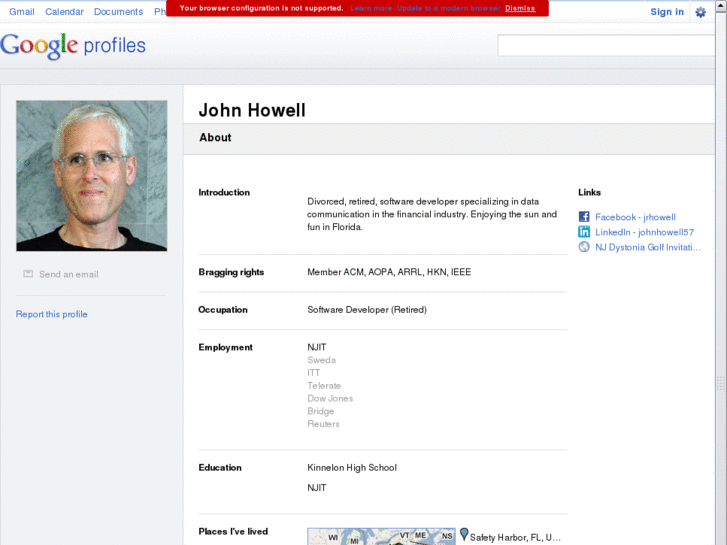Viewport: 727px width, 545px height.
Task: Click ITT in the employment list
Action: point(313,373)
